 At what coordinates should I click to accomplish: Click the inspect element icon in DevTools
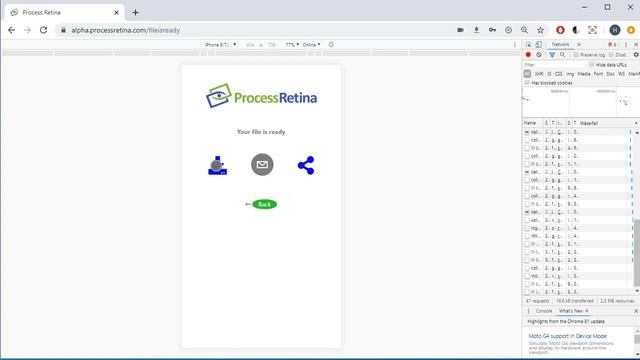tap(529, 44)
